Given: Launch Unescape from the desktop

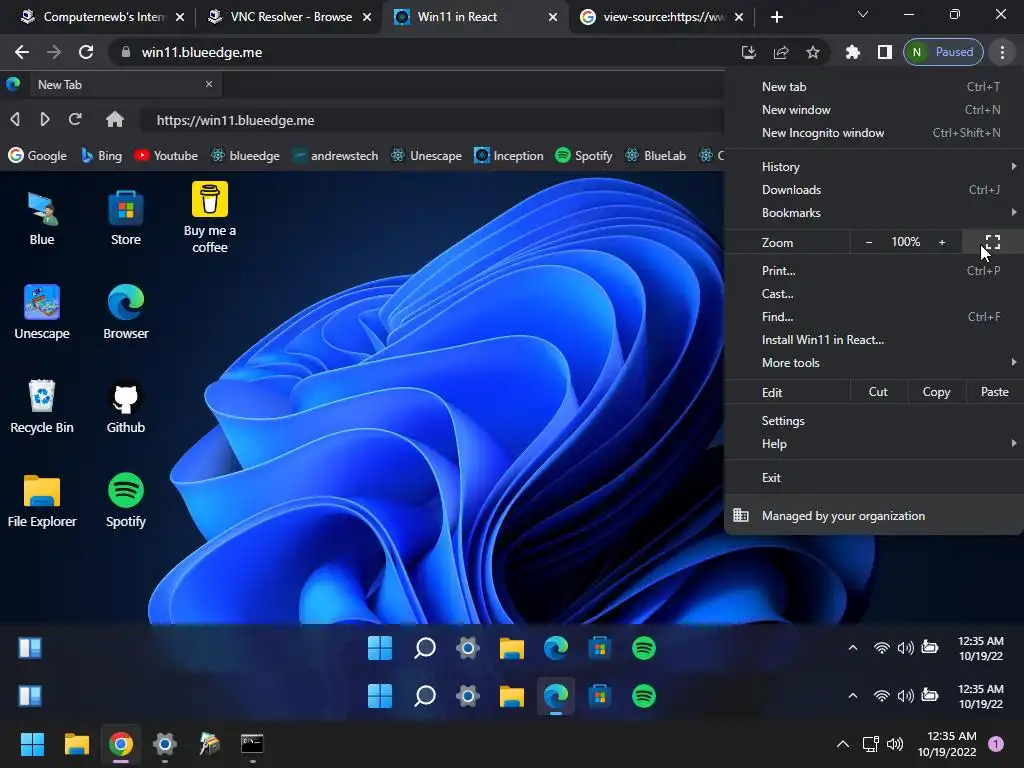Looking at the screenshot, I should (x=42, y=312).
